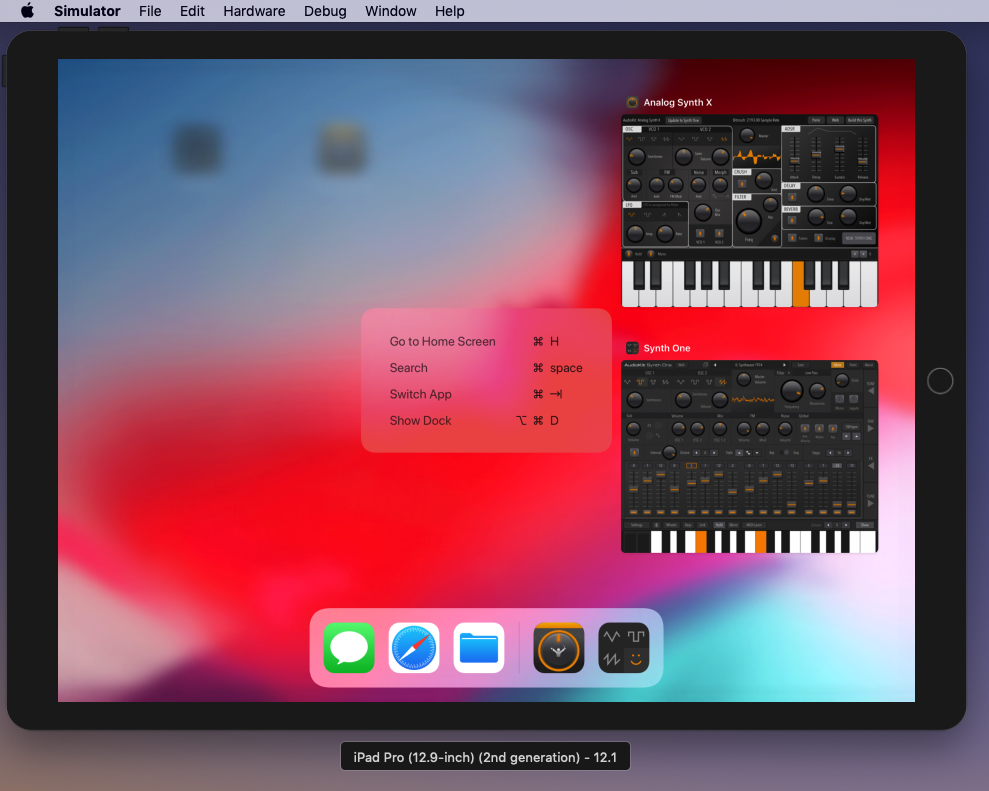Image resolution: width=989 pixels, height=791 pixels.
Task: Tap the iPad home button
Action: pyautogui.click(x=940, y=381)
